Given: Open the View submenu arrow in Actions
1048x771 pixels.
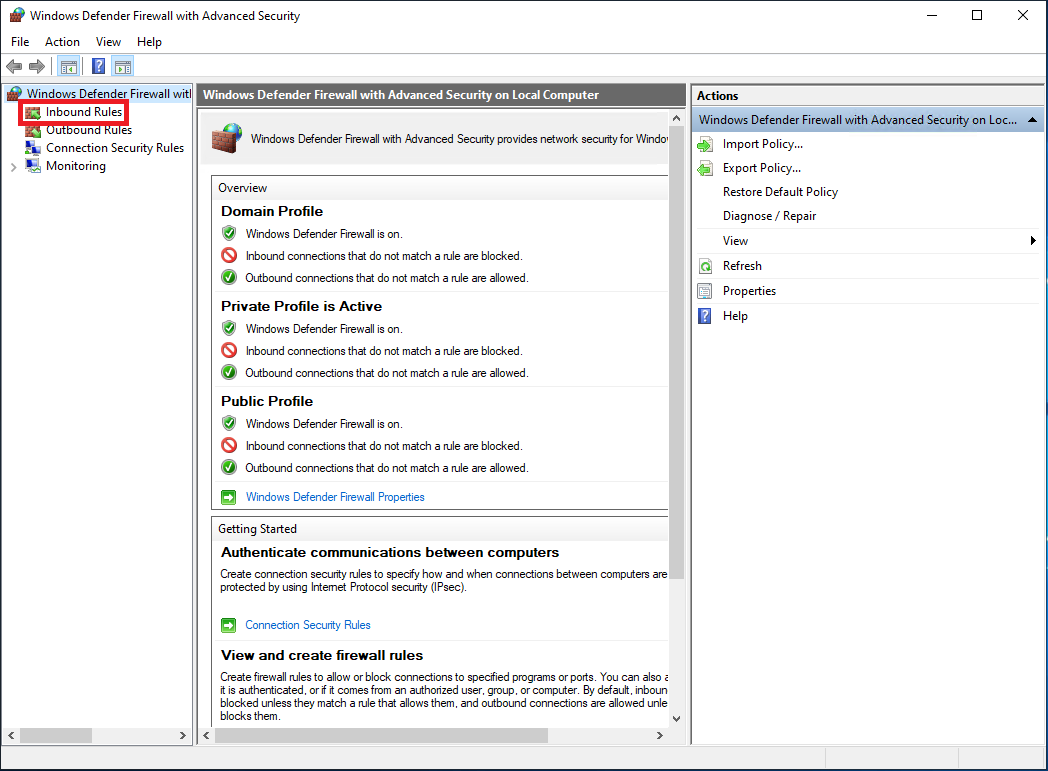Looking at the screenshot, I should pyautogui.click(x=1033, y=241).
